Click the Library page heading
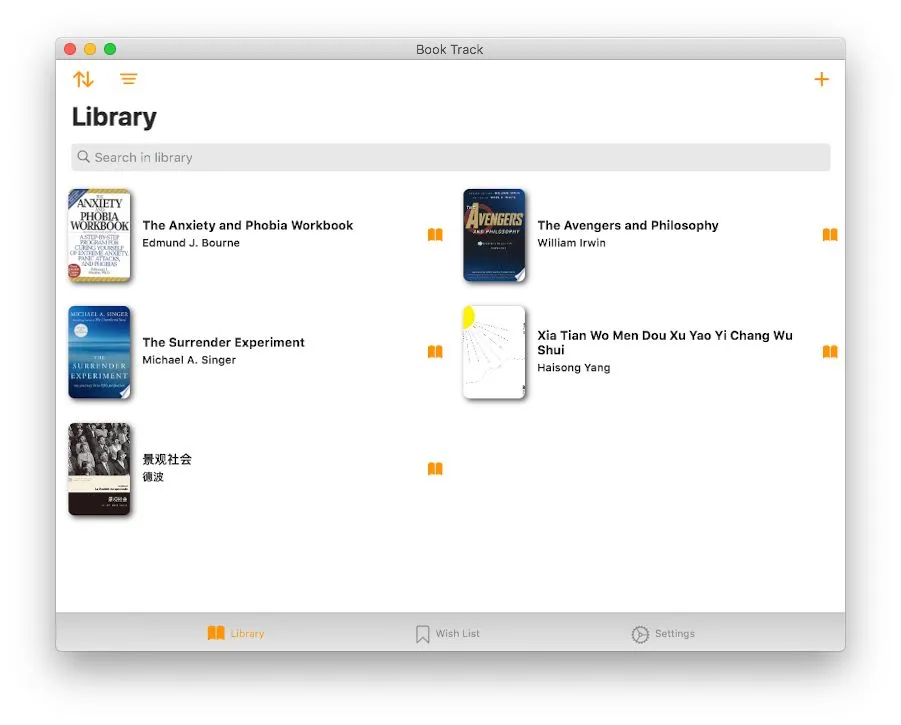Viewport: 901px width, 725px height. tap(114, 117)
